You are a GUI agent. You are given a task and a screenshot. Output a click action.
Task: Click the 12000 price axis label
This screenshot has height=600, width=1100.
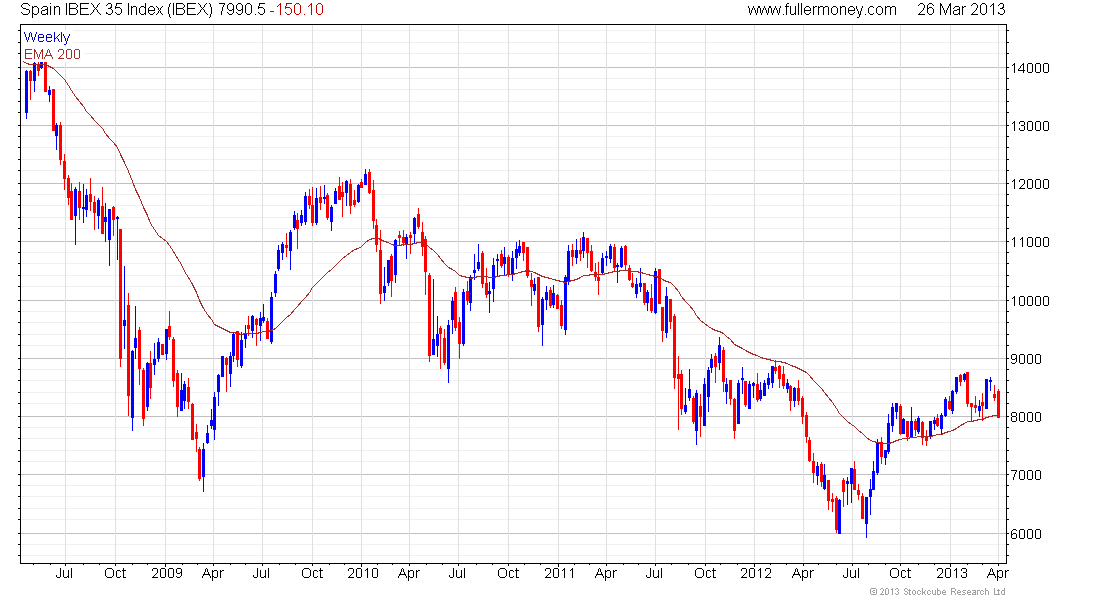[x=1030, y=185]
